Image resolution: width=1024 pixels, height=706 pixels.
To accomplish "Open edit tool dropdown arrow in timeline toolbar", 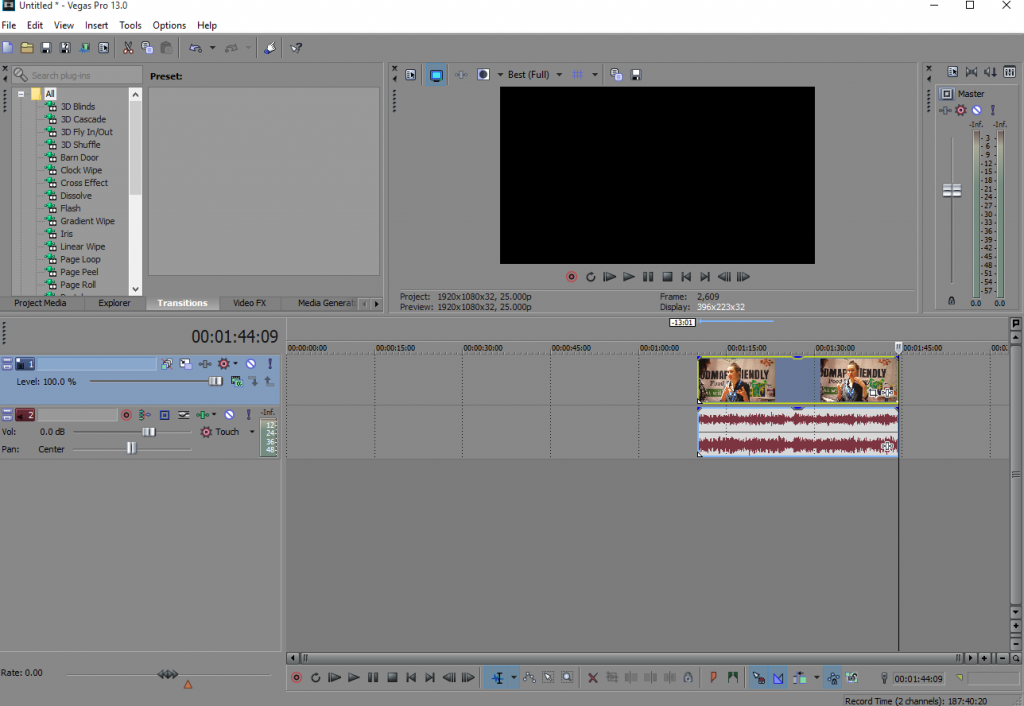I will [513, 678].
